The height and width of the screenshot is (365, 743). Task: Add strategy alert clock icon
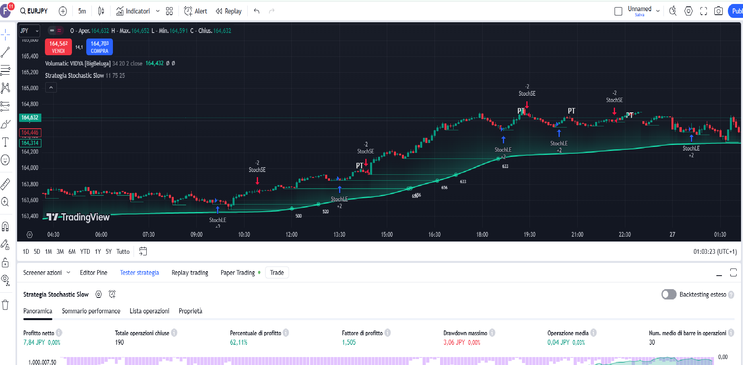click(112, 295)
